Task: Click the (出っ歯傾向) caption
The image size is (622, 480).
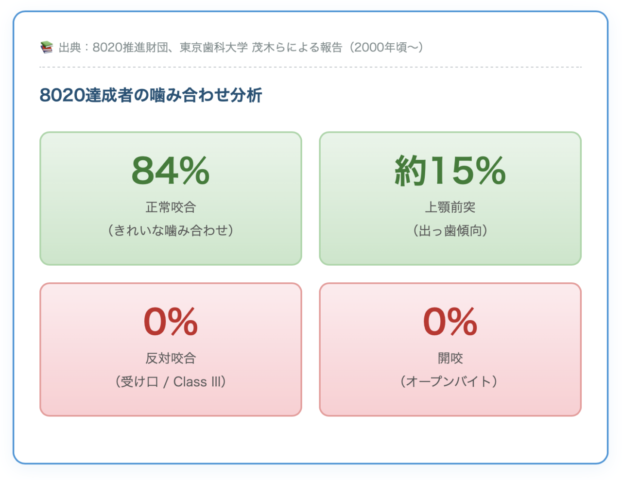Action: click(450, 230)
